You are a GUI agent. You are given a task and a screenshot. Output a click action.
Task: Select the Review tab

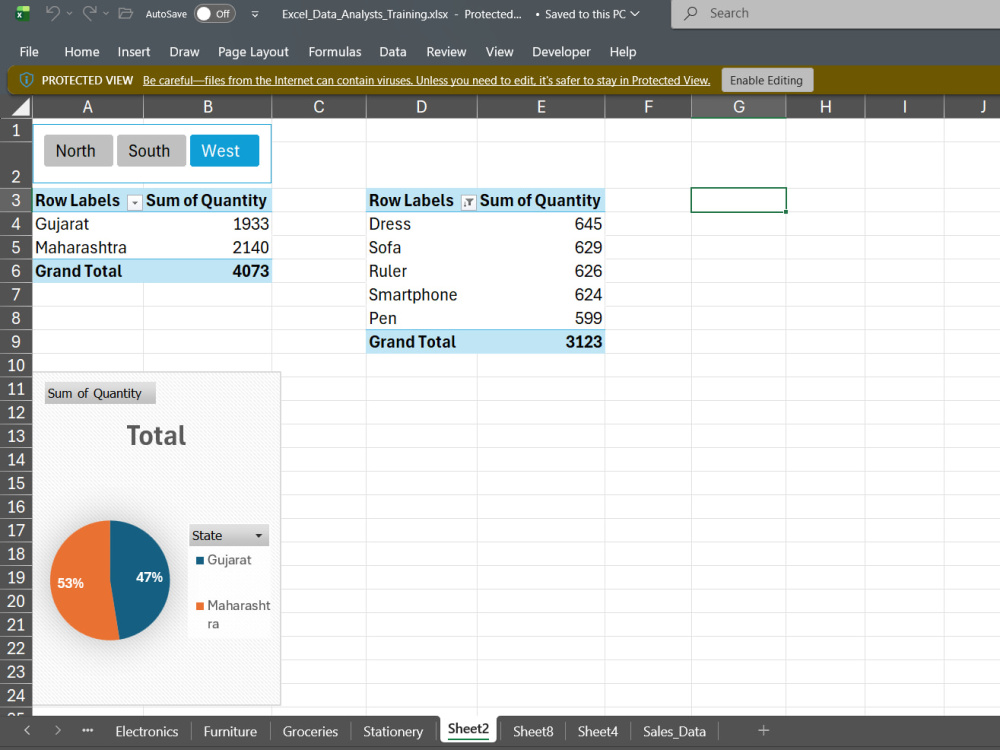coord(446,52)
